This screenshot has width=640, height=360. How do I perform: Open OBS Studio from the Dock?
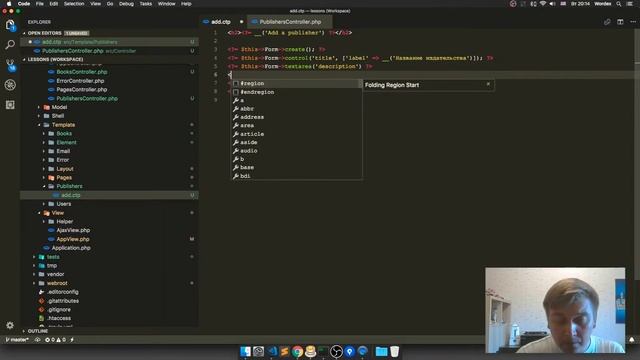click(336, 351)
